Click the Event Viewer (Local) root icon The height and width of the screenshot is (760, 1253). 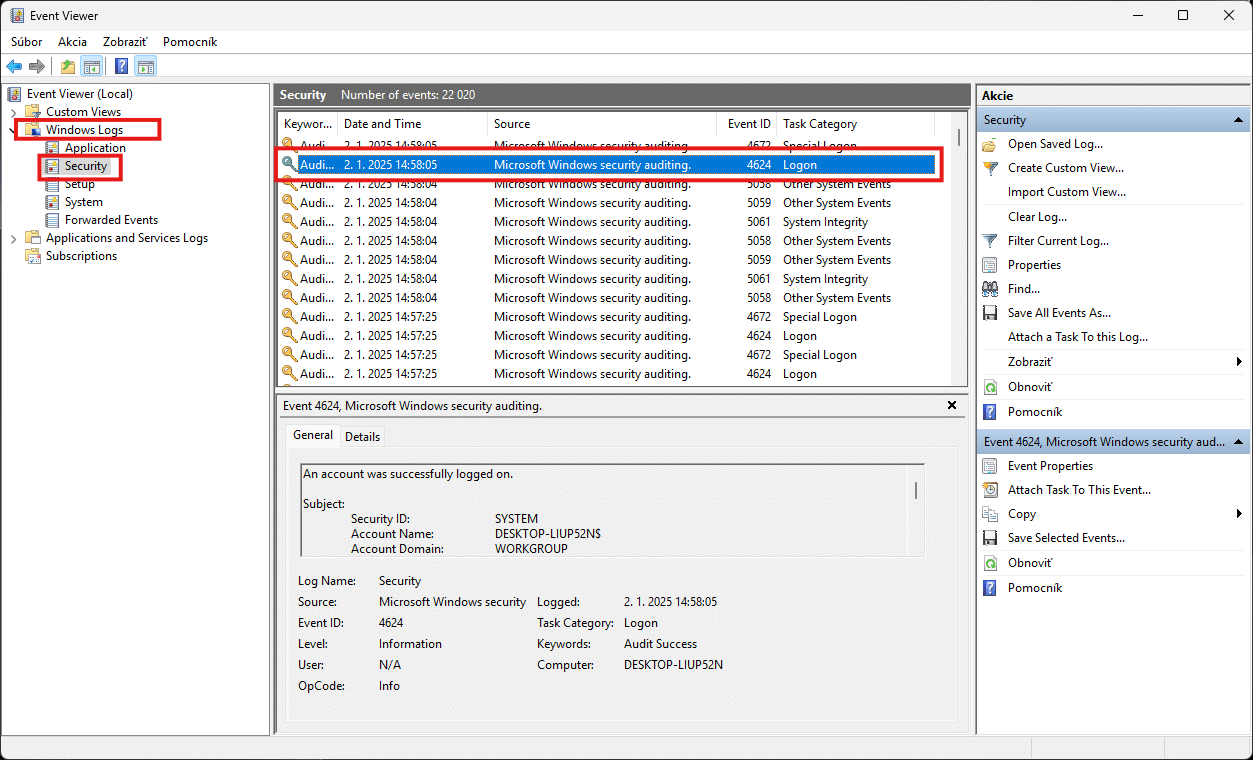tap(15, 94)
